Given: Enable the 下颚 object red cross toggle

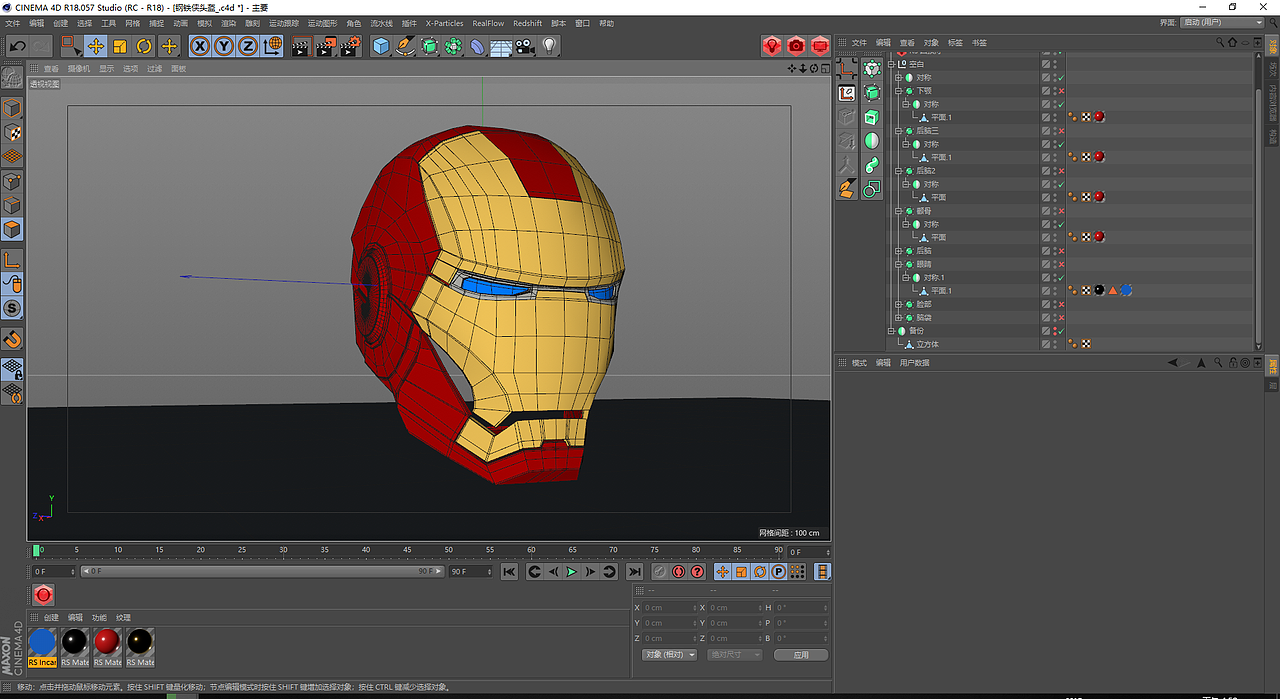Looking at the screenshot, I should point(1060,91).
